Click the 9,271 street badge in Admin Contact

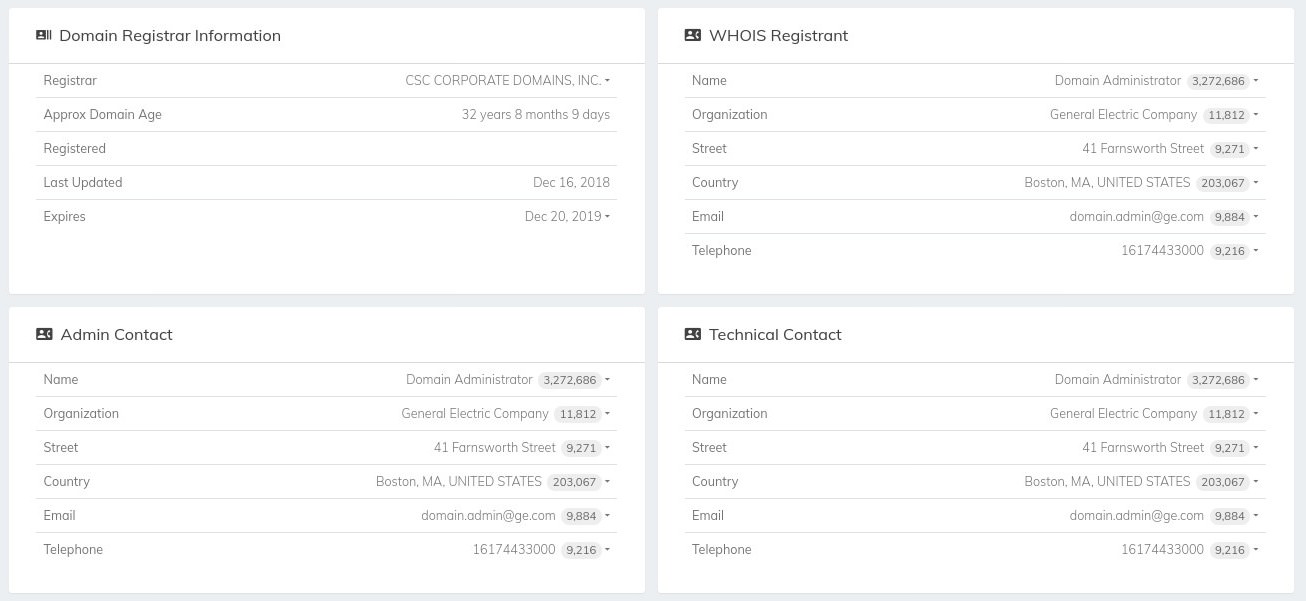coord(581,448)
